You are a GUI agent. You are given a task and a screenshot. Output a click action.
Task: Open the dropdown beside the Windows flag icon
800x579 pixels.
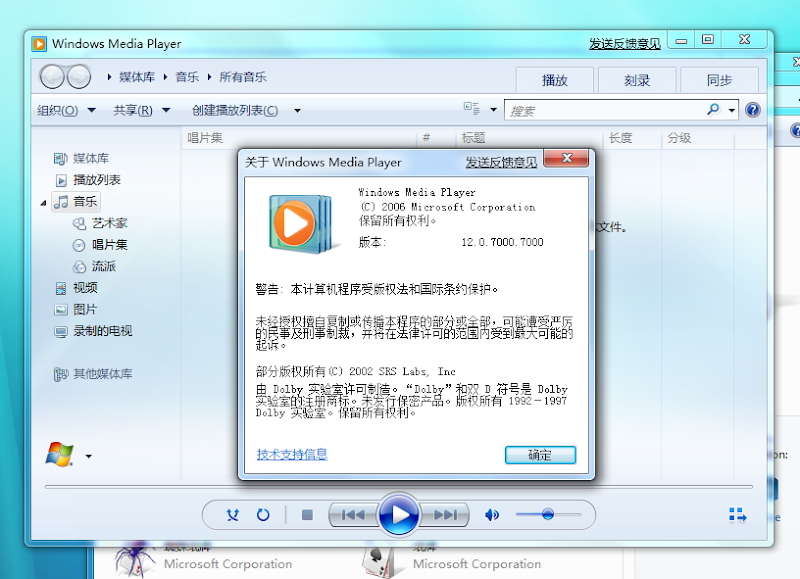click(89, 456)
